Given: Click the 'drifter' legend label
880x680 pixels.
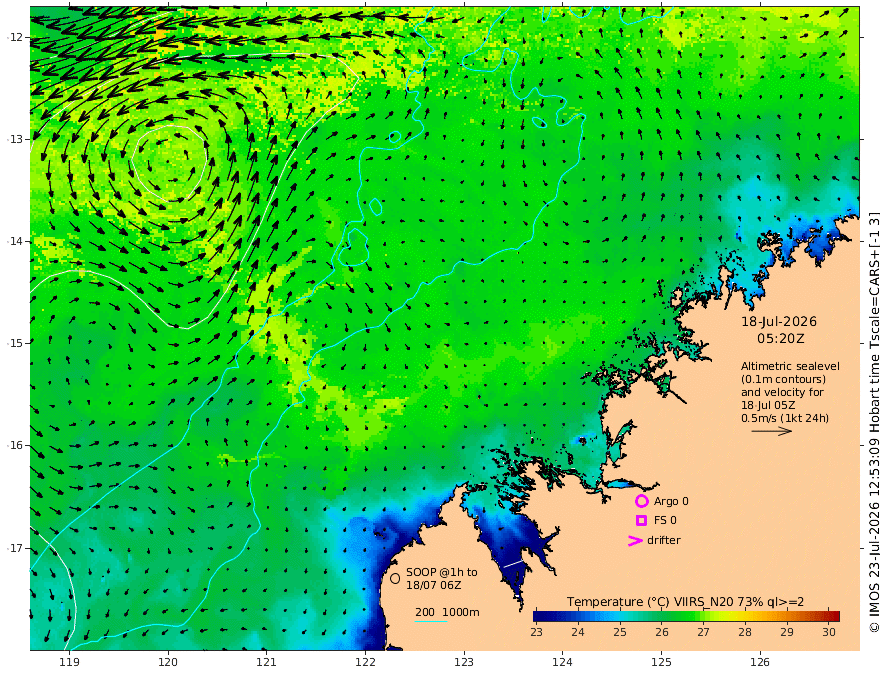Looking at the screenshot, I should [664, 540].
